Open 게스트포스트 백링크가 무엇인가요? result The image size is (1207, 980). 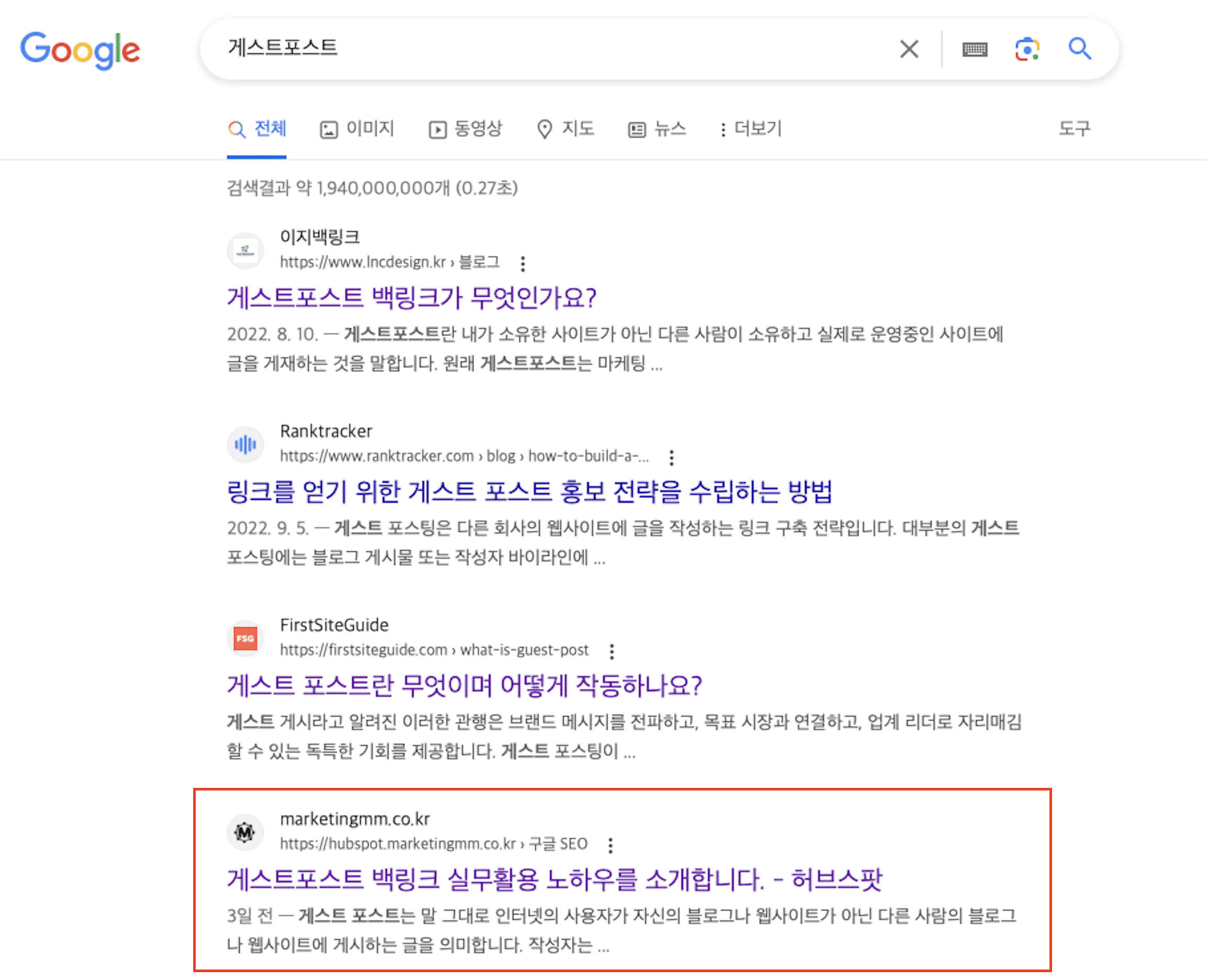click(411, 297)
